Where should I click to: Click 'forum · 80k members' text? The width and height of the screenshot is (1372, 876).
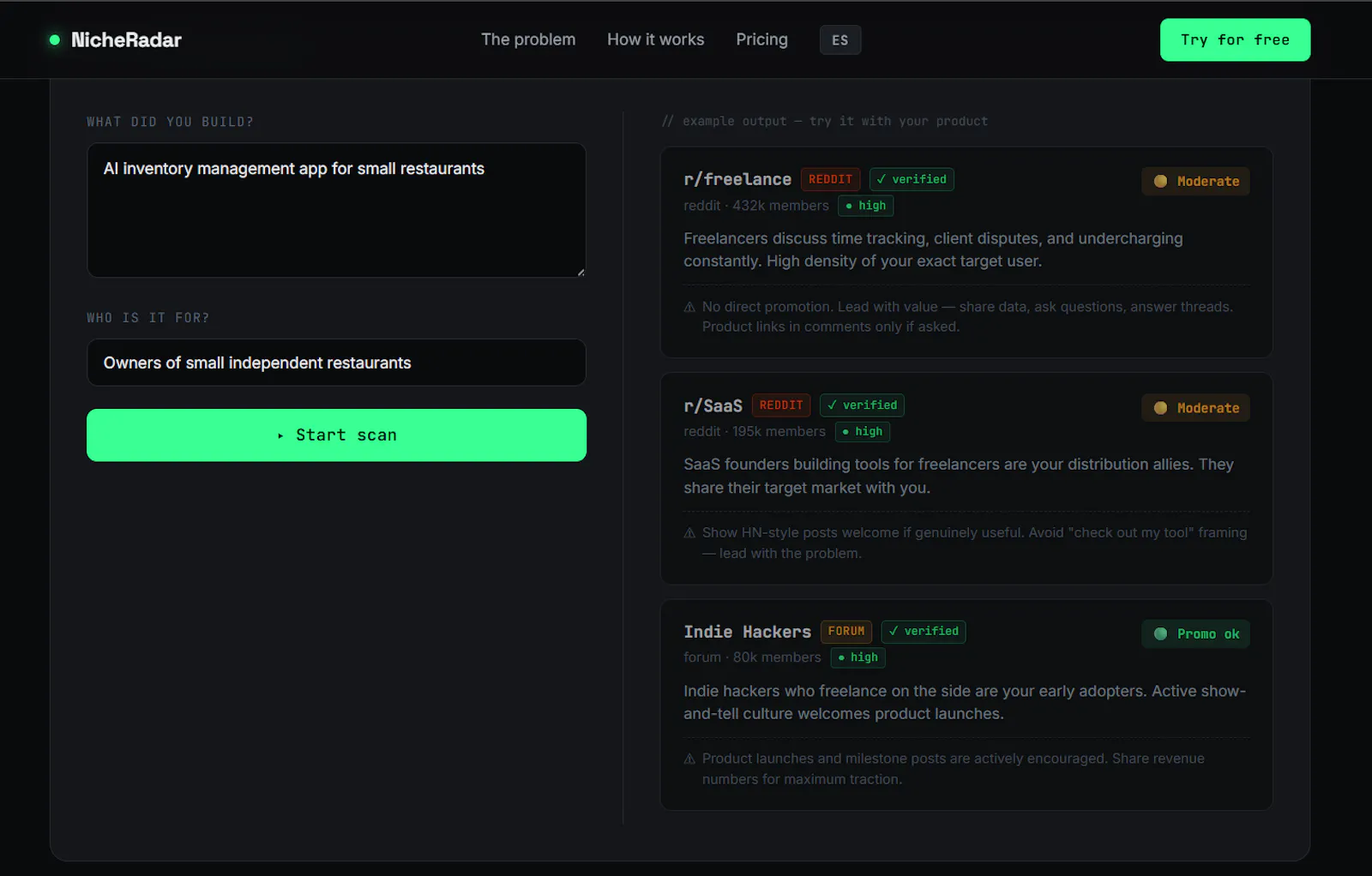point(752,657)
